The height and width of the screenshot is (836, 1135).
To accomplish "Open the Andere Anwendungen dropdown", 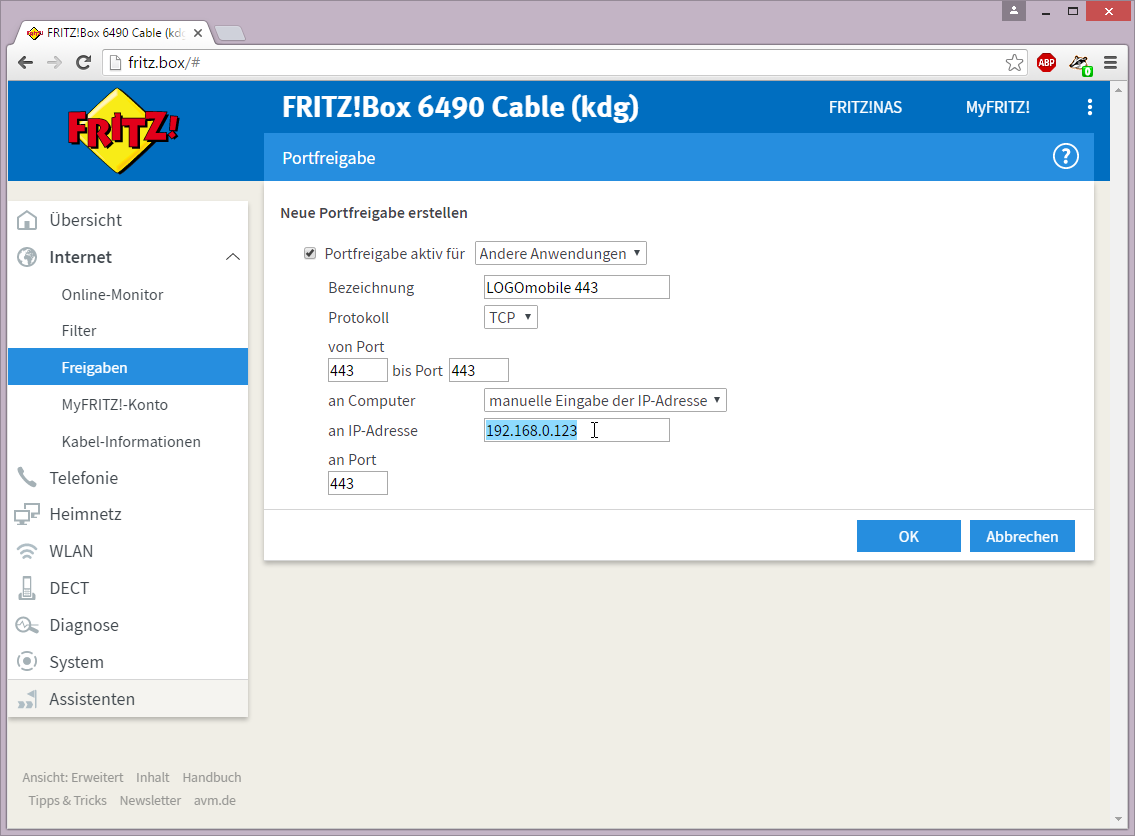I will click(560, 253).
